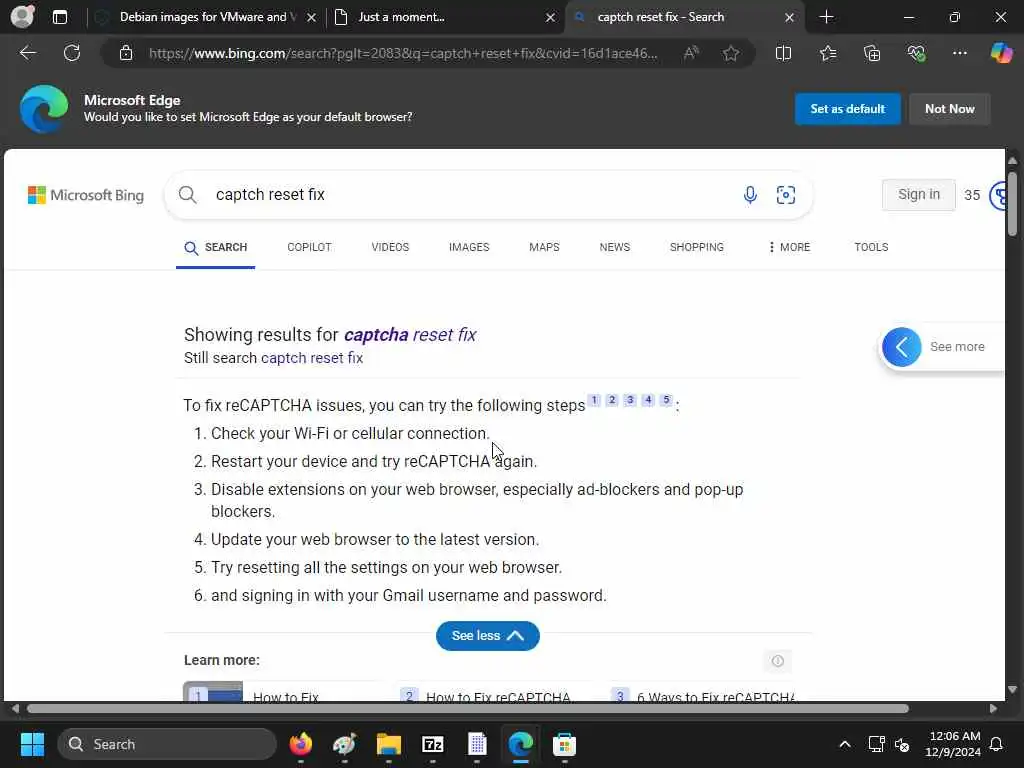Open a new tab with plus icon
Viewport: 1024px width, 768px height.
coord(826,17)
